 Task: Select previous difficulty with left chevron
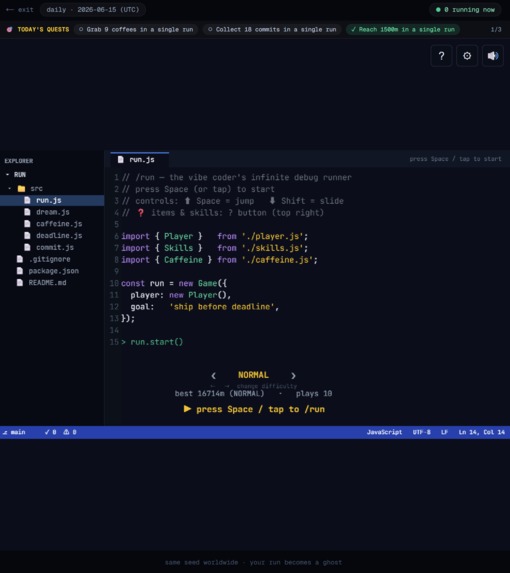(213, 375)
